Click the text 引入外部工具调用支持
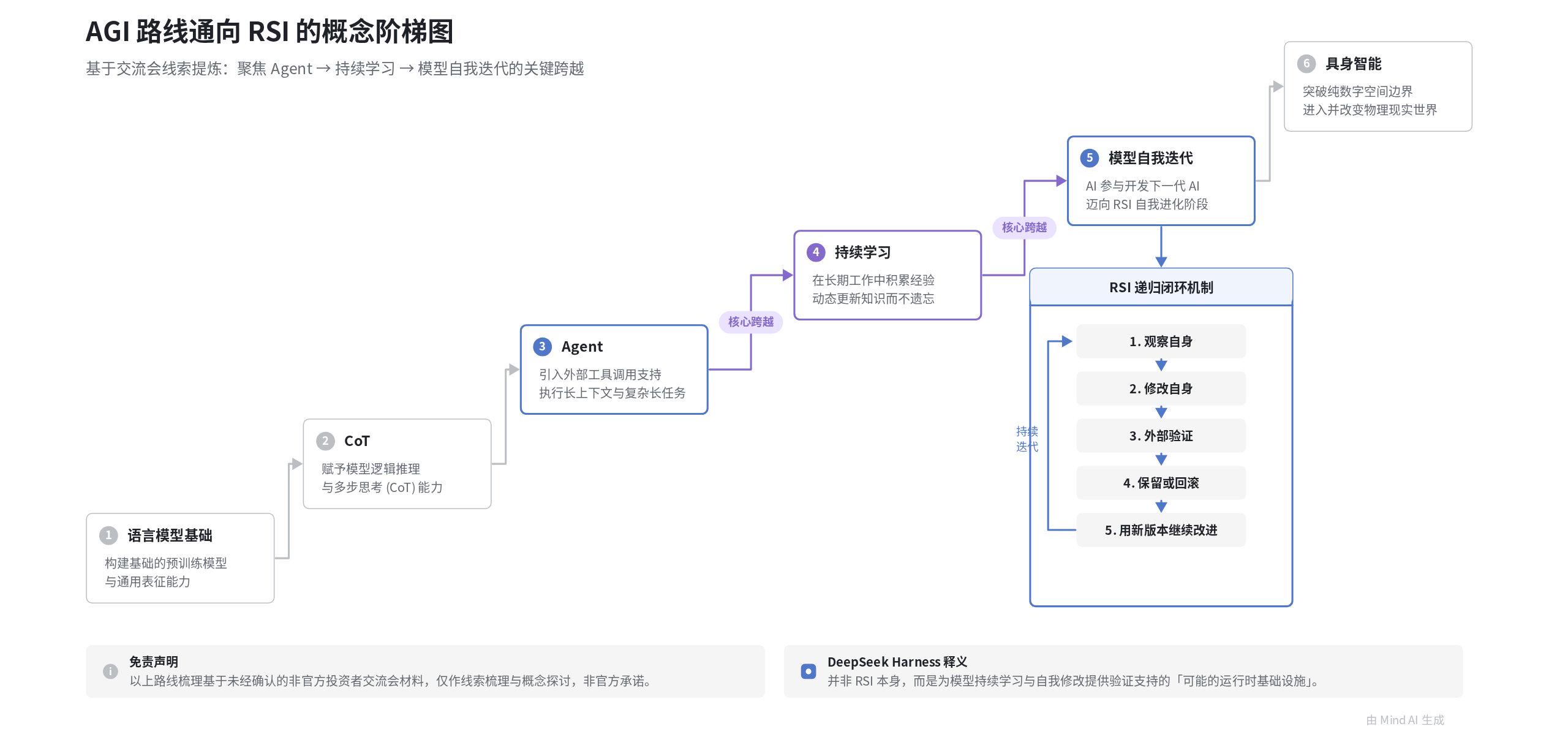This screenshot has width=1568, height=745. point(600,374)
